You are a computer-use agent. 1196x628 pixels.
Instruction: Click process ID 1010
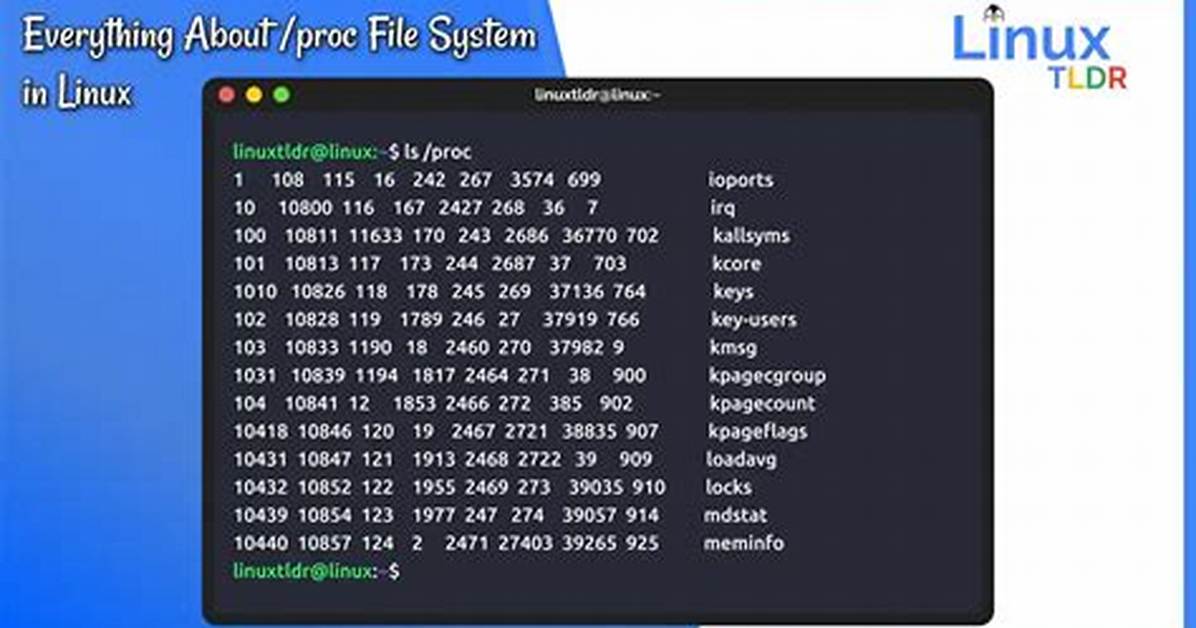(256, 291)
